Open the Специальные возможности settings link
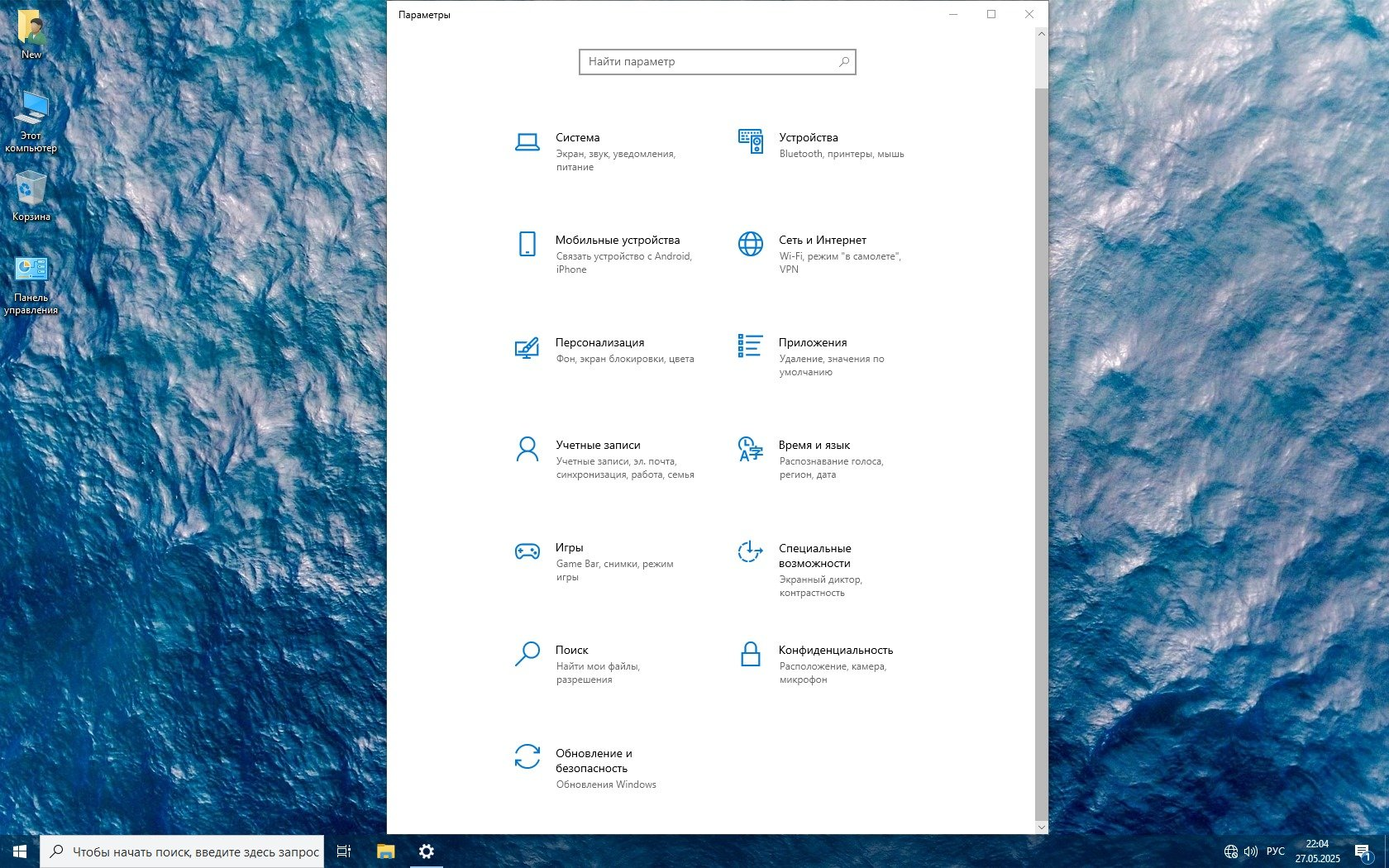Viewport: 1389px width, 868px height. click(x=814, y=556)
